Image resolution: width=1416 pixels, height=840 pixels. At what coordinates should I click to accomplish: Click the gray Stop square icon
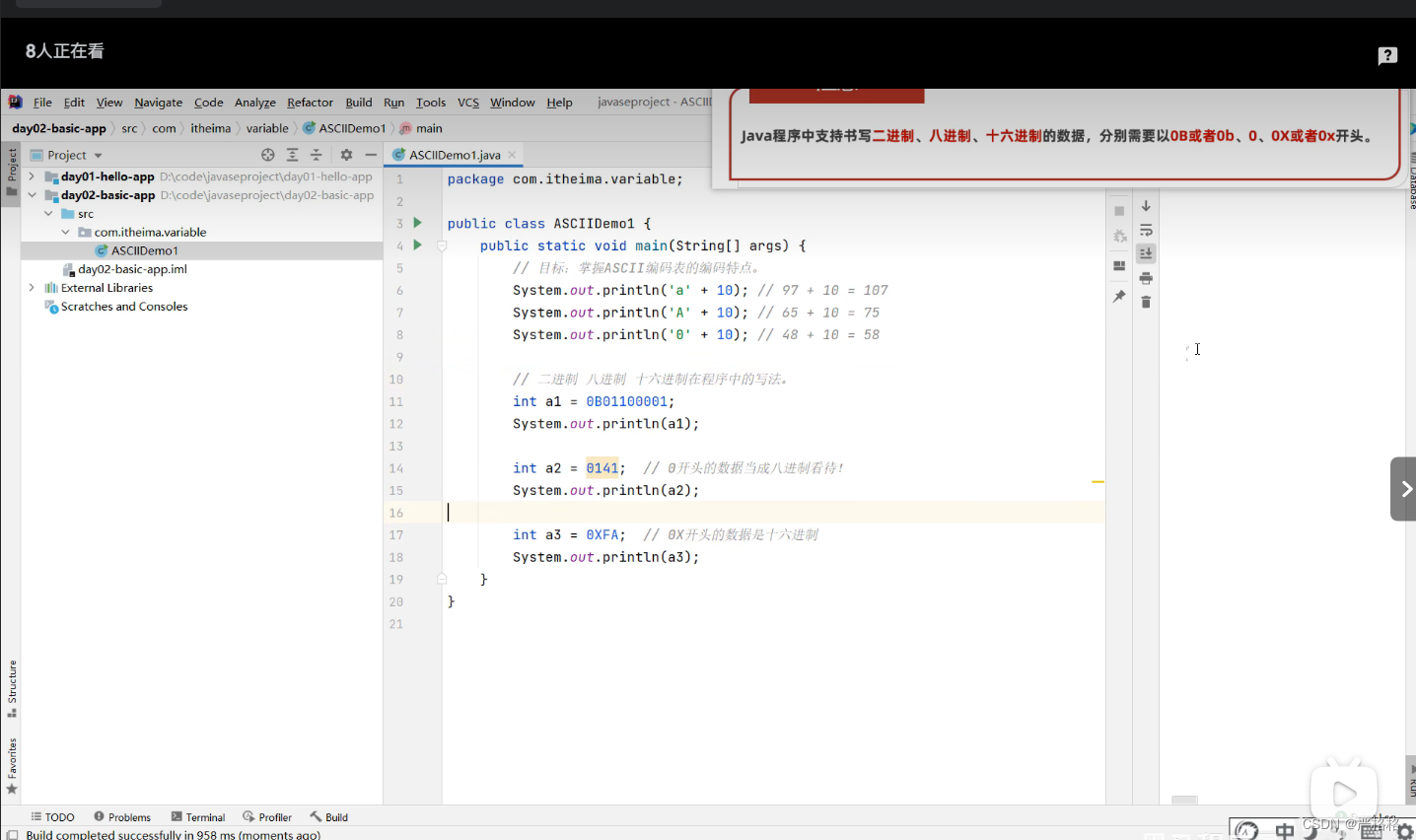(1119, 211)
